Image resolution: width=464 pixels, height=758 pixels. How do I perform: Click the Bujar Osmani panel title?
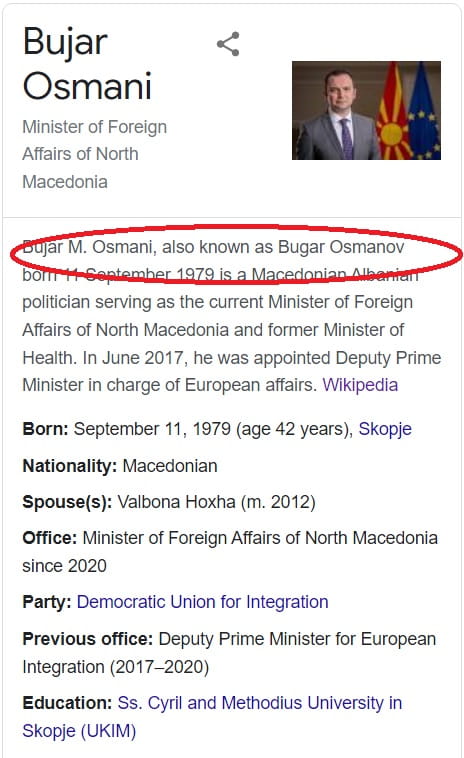[87, 64]
